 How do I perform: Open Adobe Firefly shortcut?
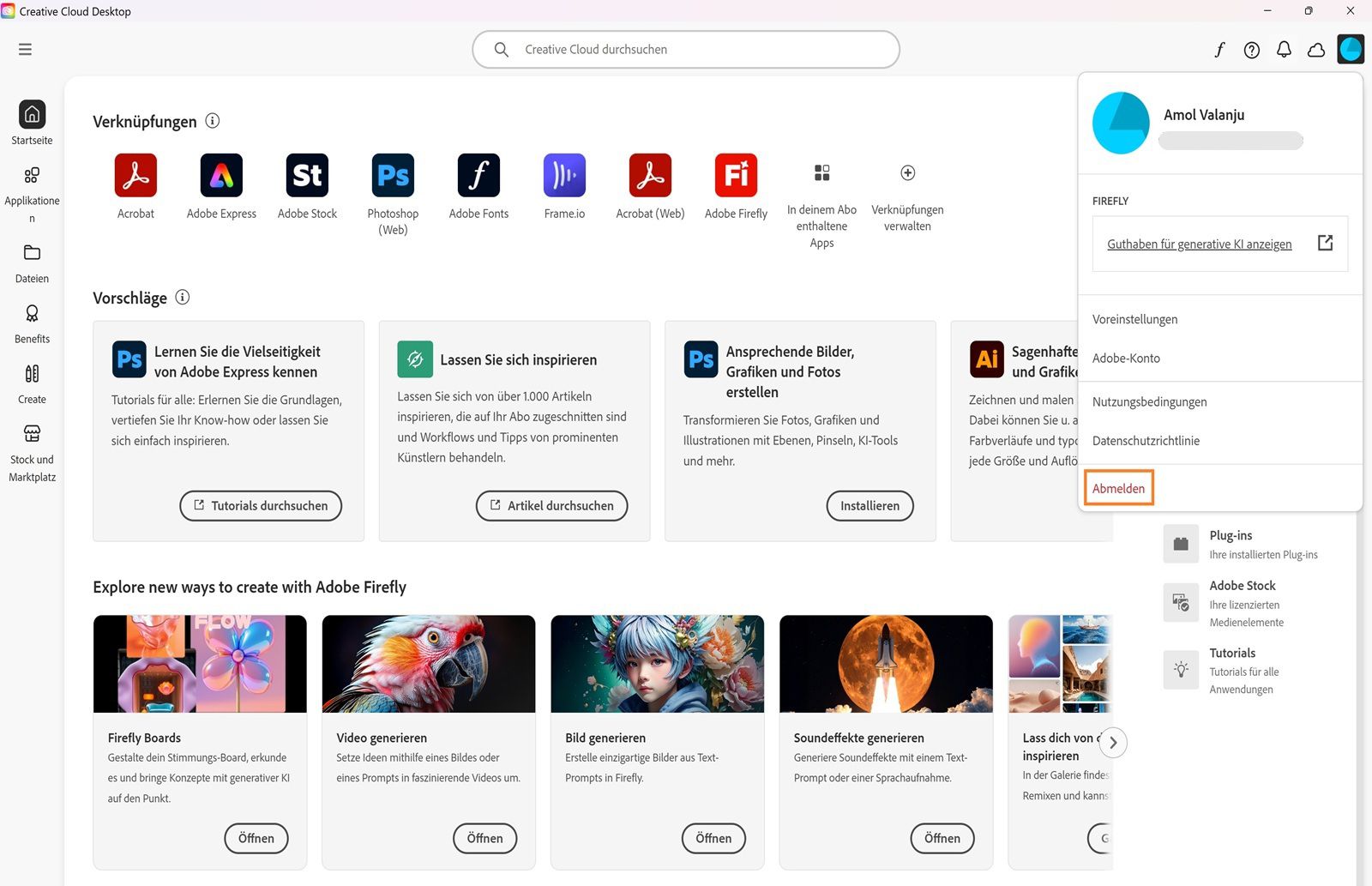pyautogui.click(x=736, y=175)
